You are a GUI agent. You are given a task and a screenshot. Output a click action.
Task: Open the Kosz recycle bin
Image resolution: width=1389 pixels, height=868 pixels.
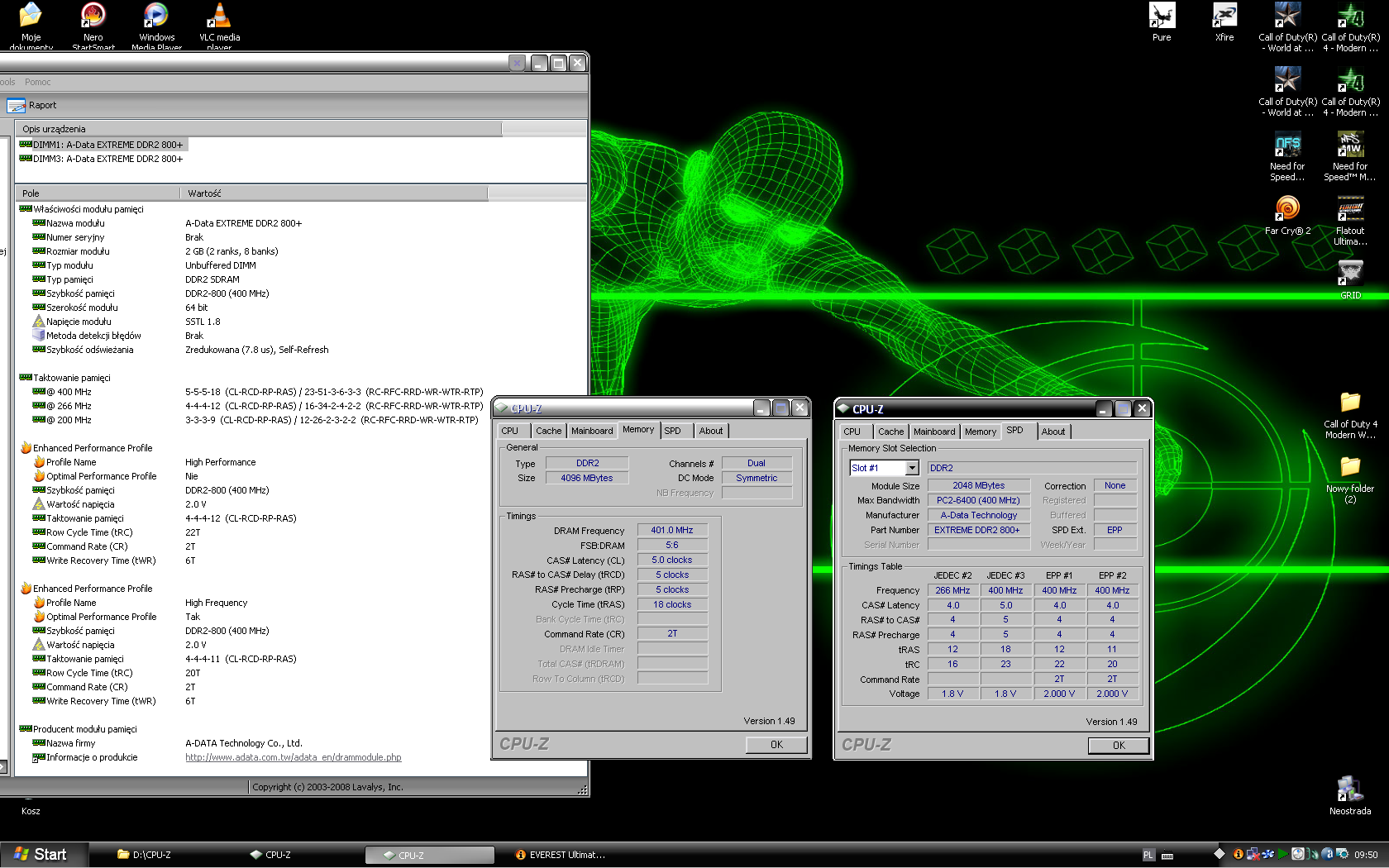[31, 811]
